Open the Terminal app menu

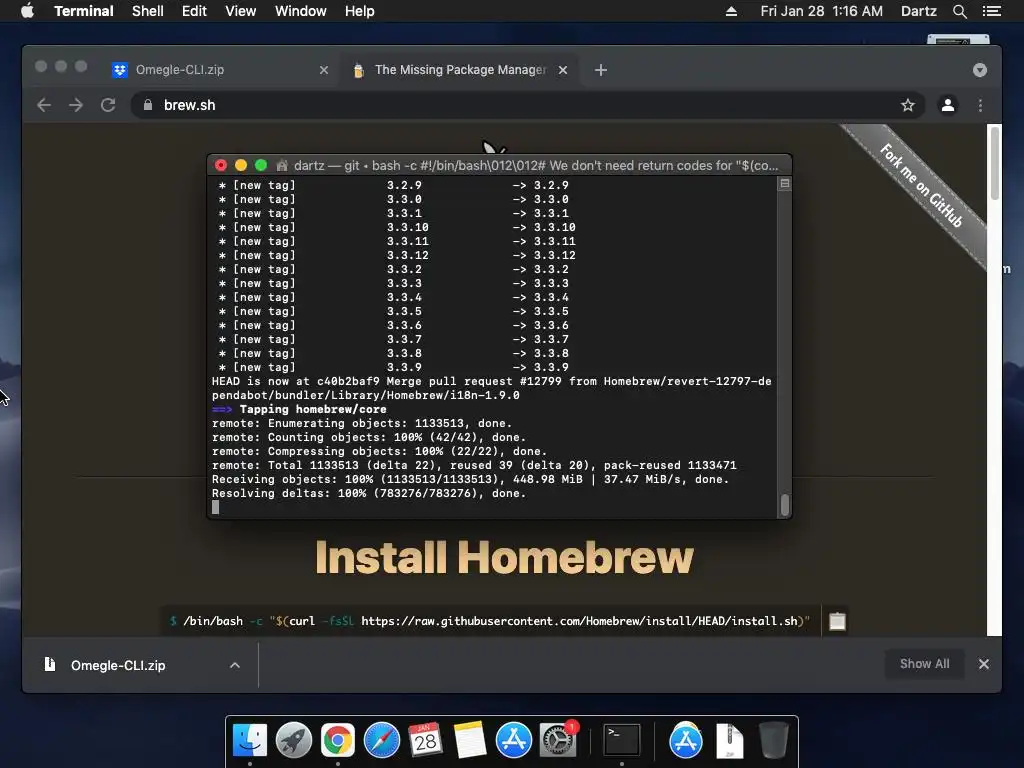(84, 11)
